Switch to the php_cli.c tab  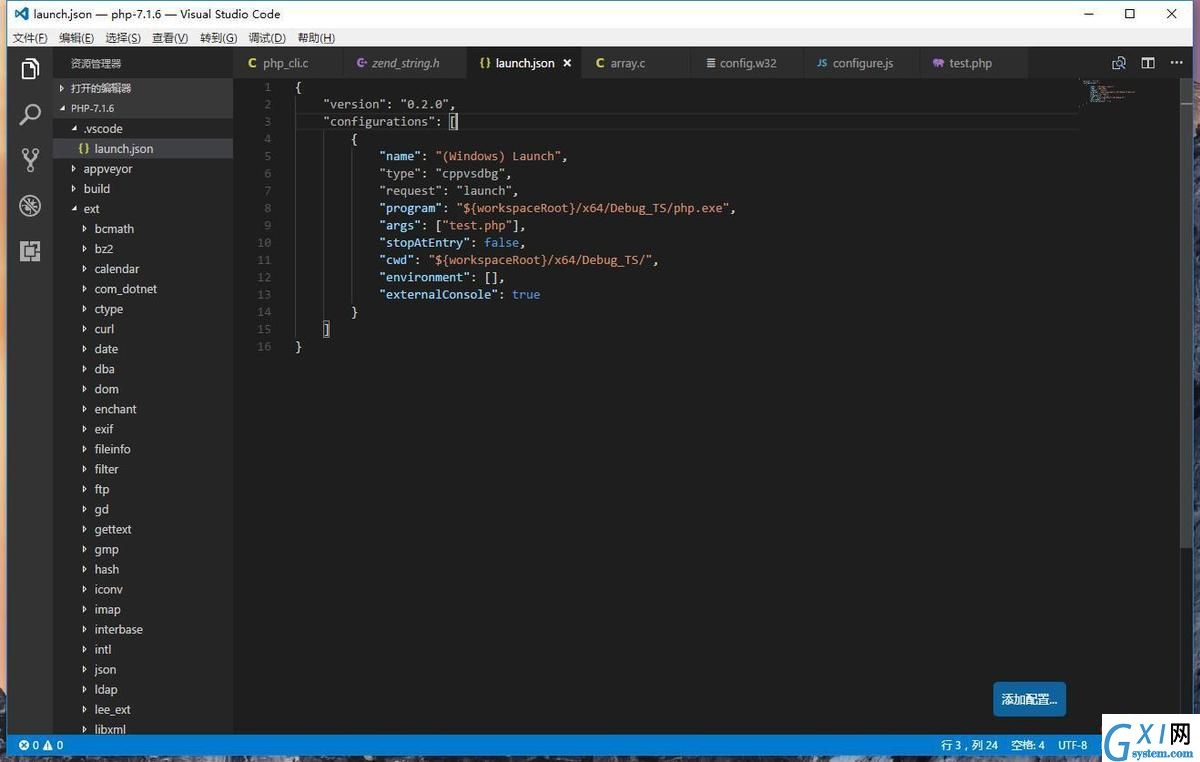point(286,63)
